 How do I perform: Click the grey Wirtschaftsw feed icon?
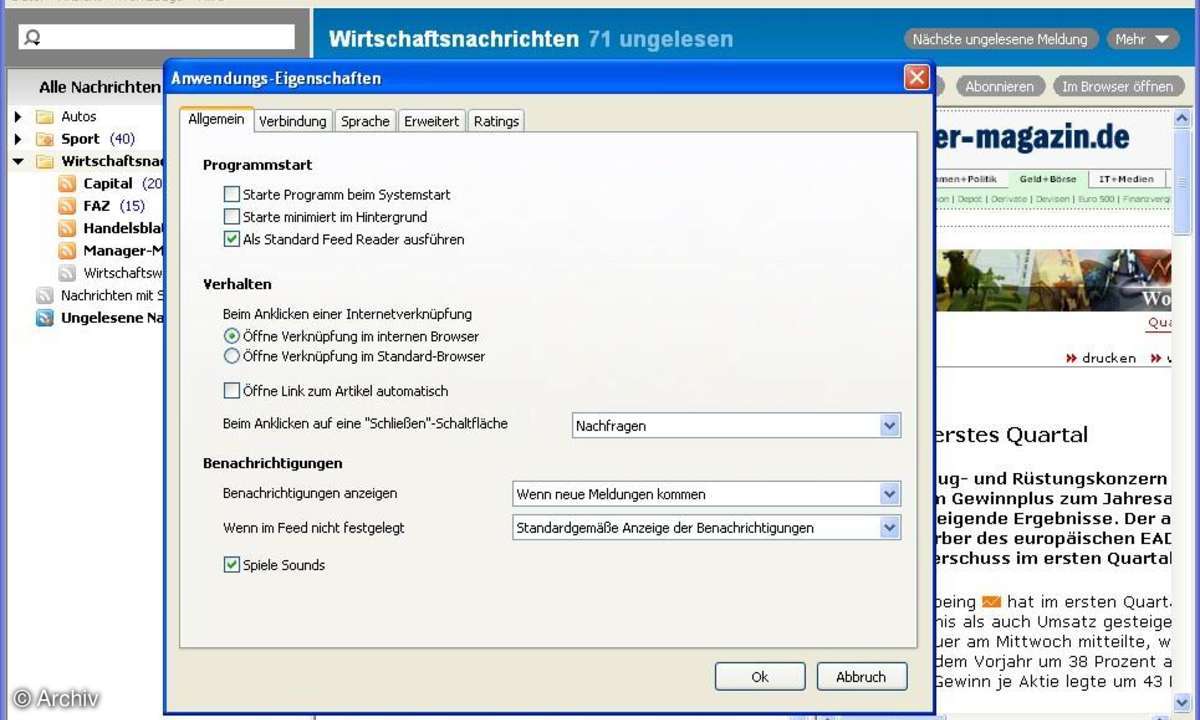[67, 272]
